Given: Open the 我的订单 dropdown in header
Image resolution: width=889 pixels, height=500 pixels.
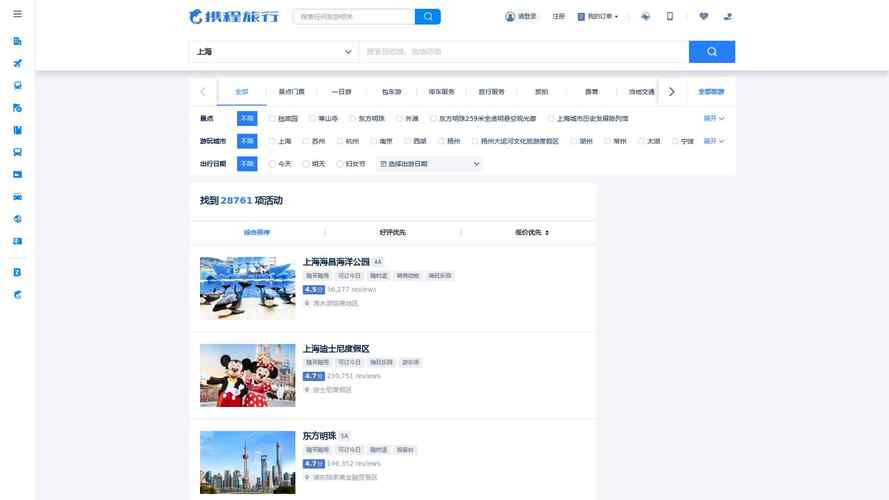Looking at the screenshot, I should click(598, 16).
